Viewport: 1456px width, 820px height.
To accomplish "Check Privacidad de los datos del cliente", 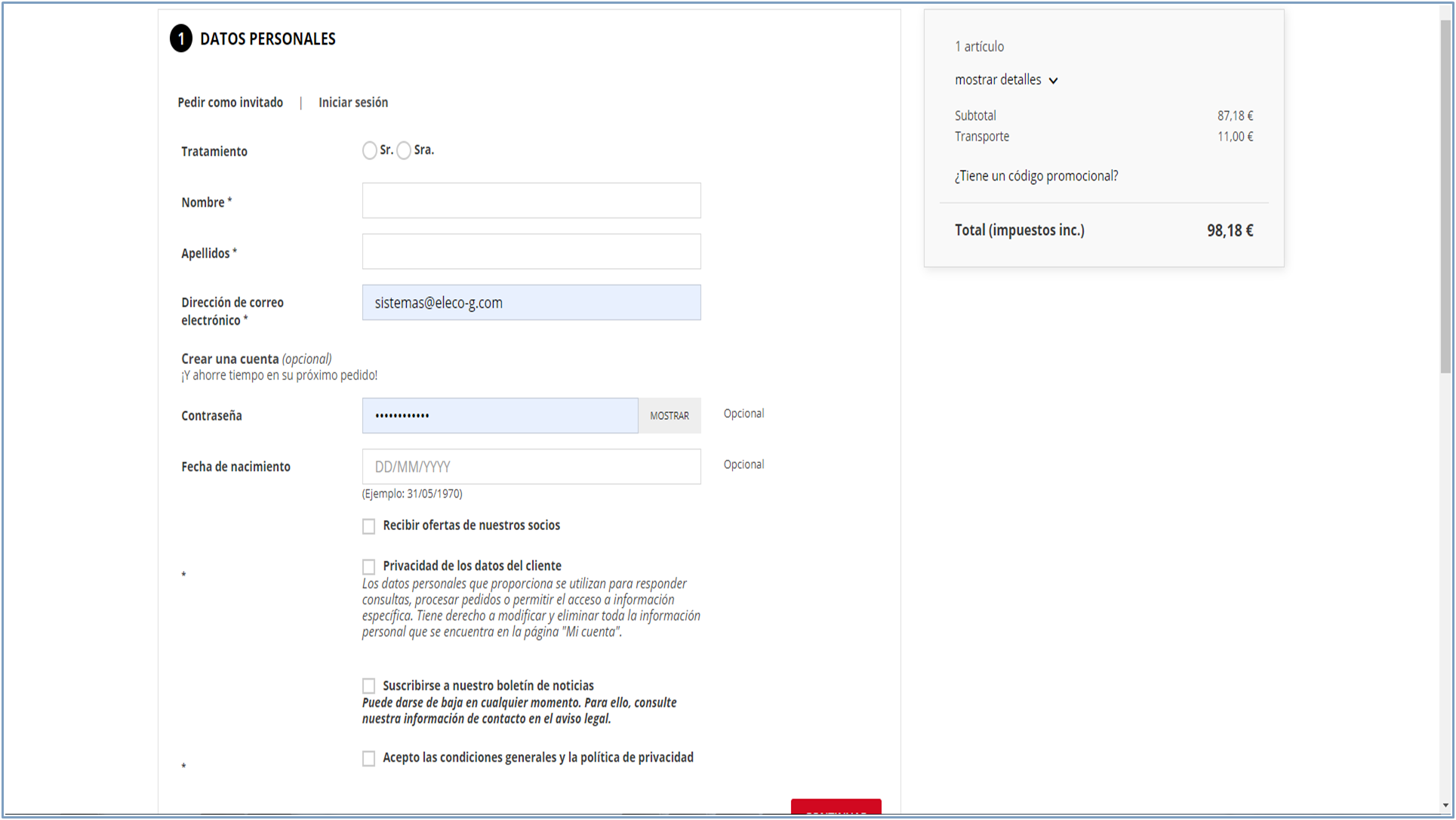I will click(x=368, y=566).
